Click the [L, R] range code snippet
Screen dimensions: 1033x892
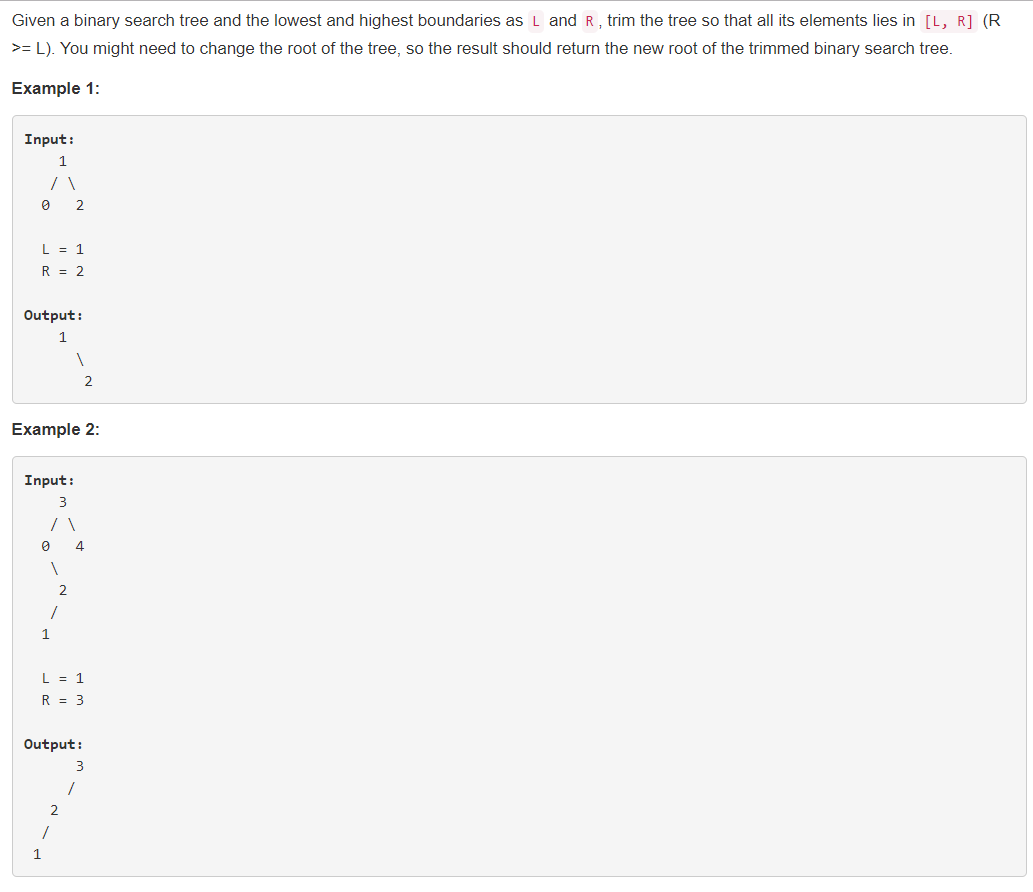[948, 21]
